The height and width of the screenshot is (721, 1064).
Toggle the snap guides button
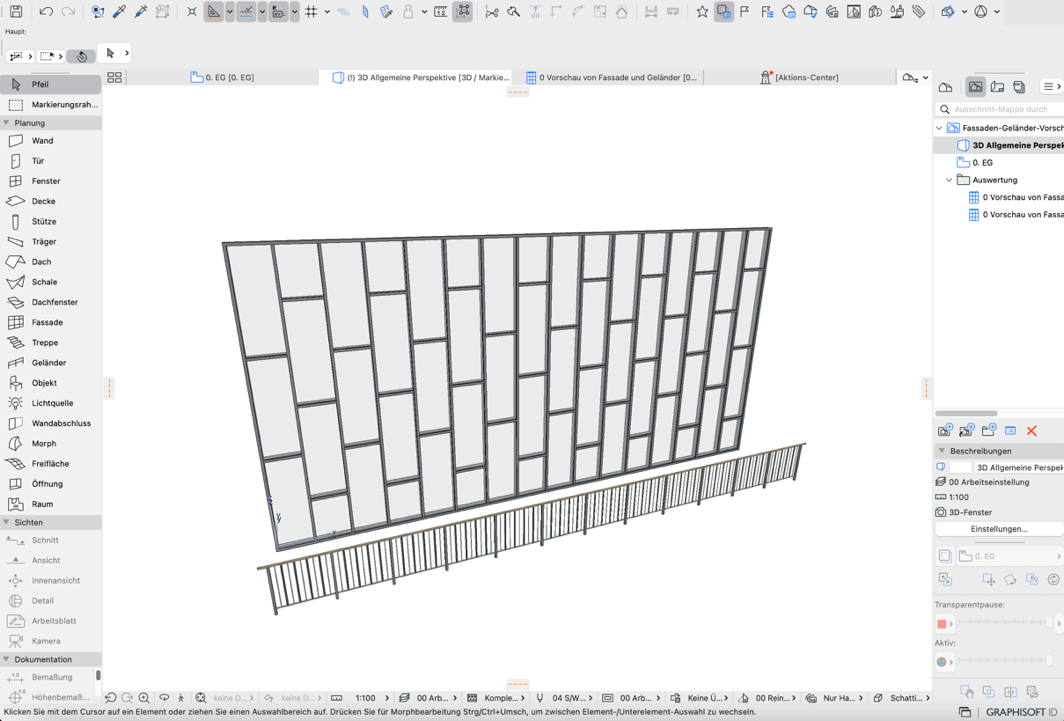click(246, 12)
